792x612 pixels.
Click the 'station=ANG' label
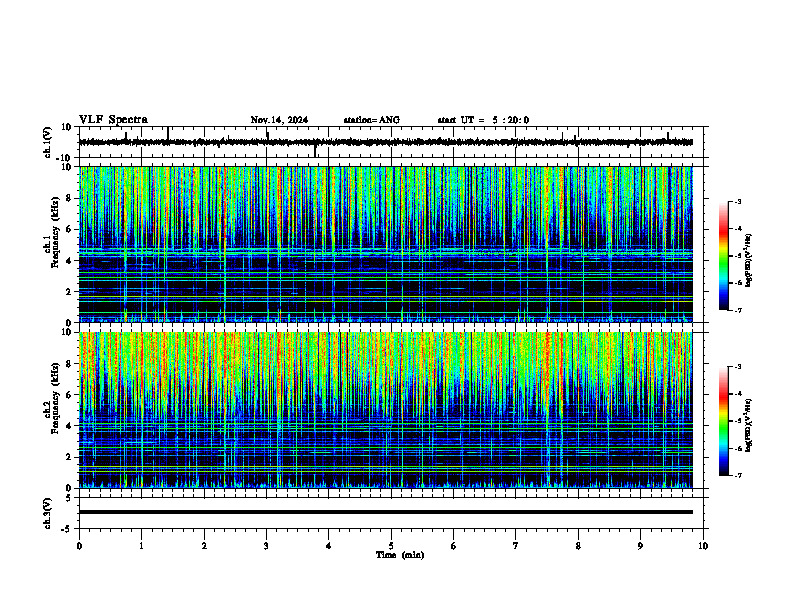tap(371, 120)
